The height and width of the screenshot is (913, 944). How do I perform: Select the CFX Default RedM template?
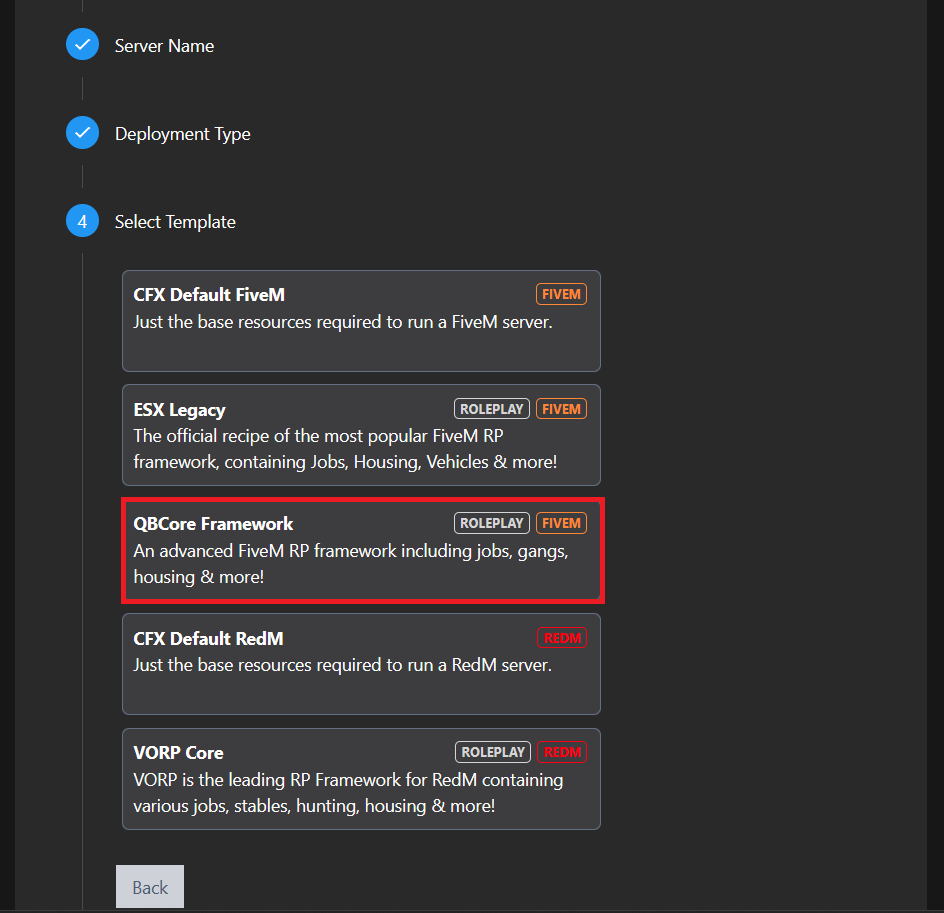click(361, 664)
